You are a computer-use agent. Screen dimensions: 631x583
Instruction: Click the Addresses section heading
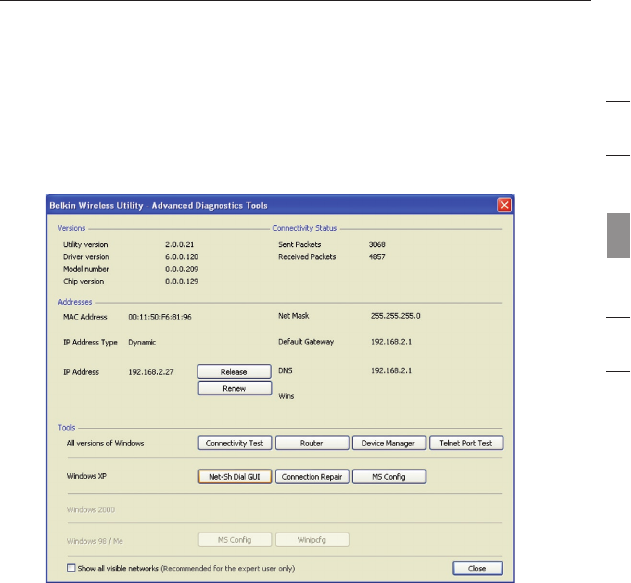coord(75,302)
